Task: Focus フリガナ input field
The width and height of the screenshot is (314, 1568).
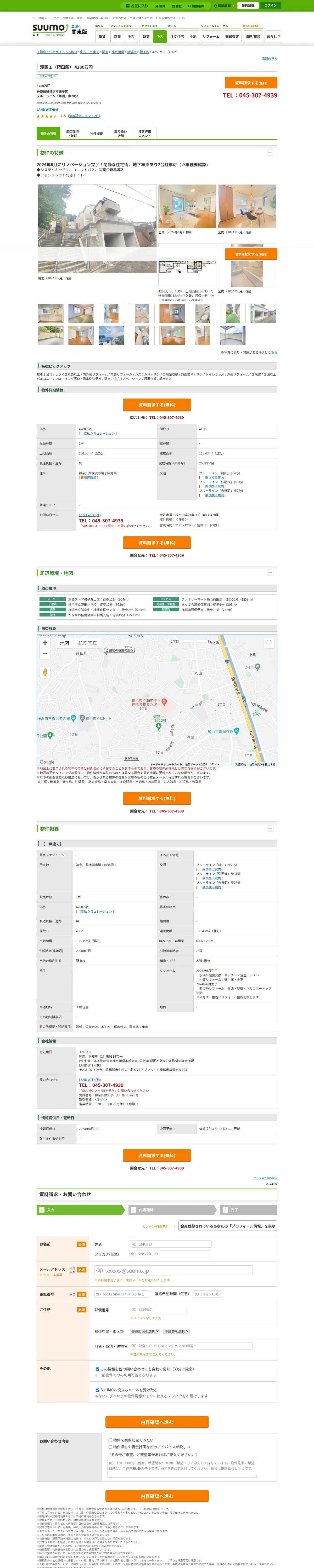Action: click(x=170, y=1254)
